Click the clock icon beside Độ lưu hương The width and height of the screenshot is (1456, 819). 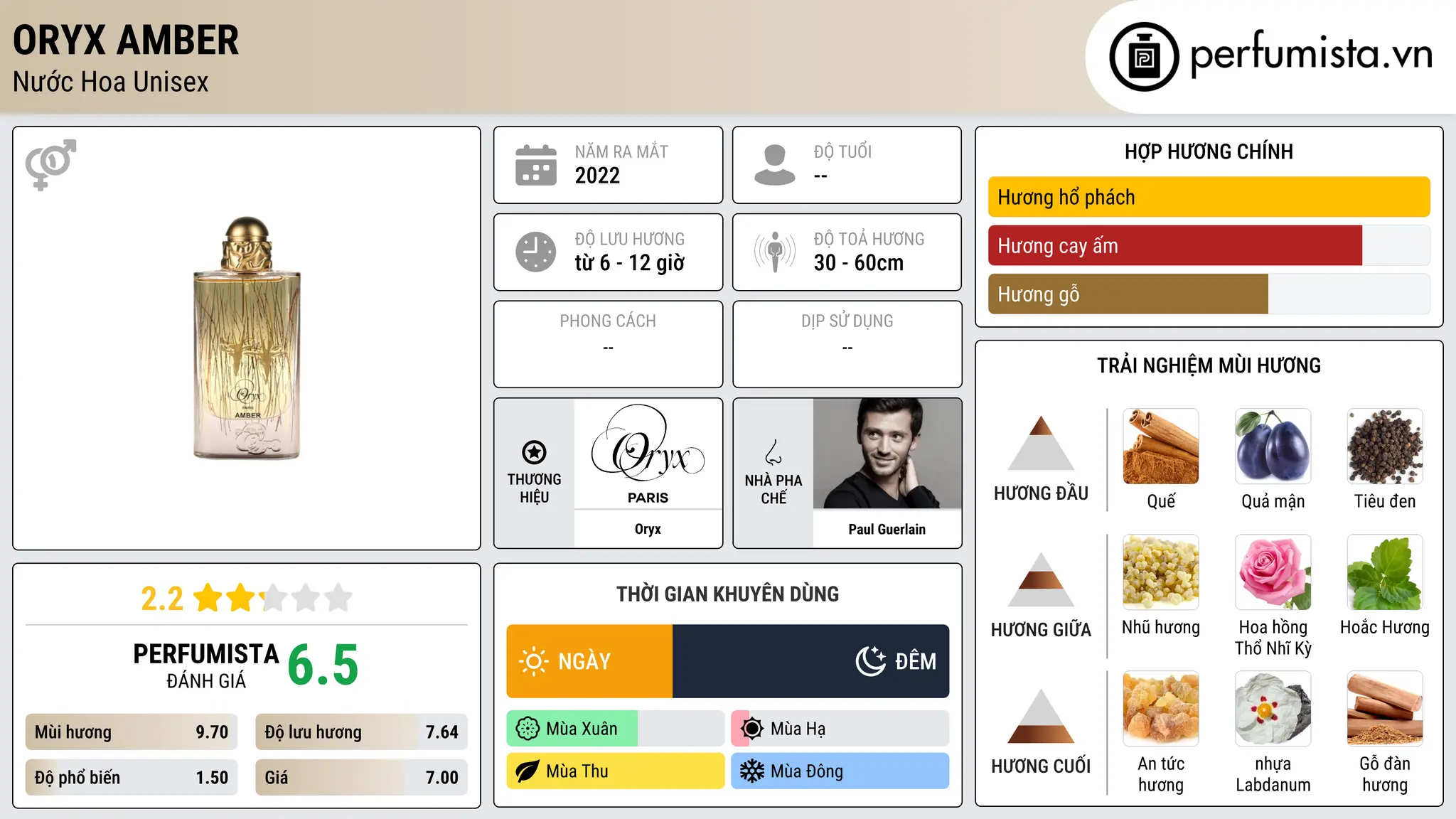pos(536,252)
